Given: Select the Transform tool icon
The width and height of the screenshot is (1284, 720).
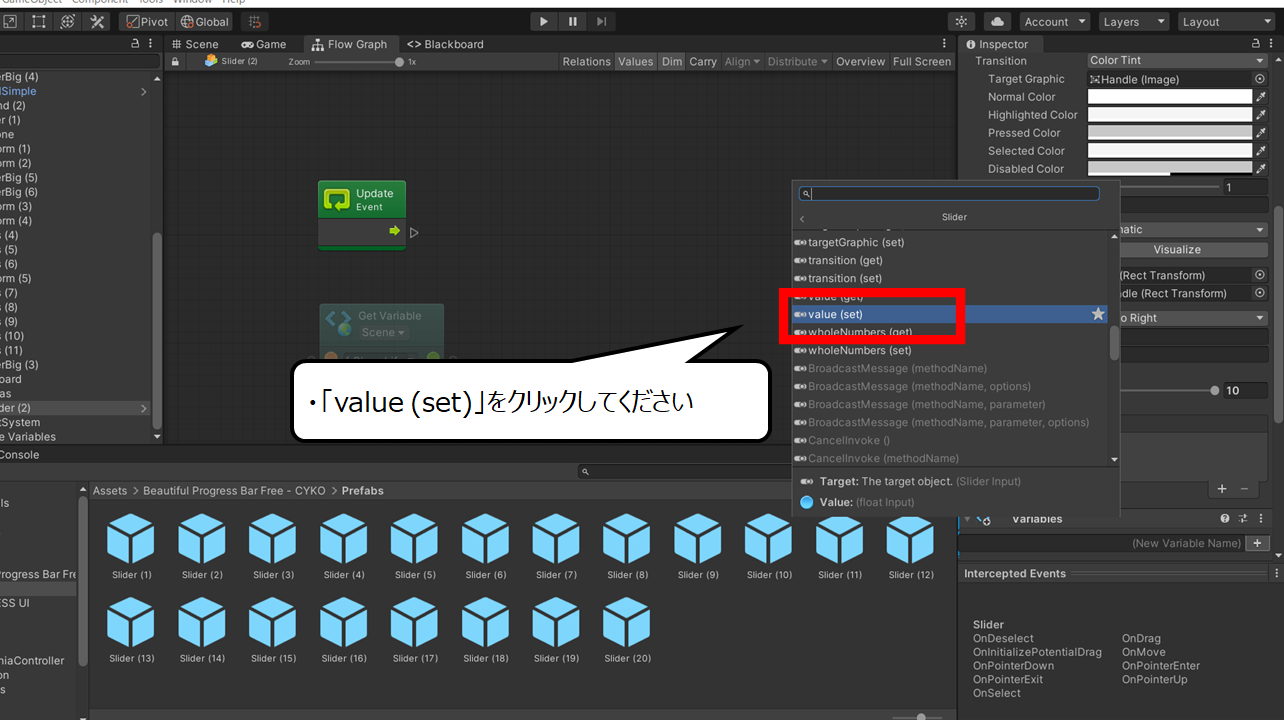Looking at the screenshot, I should click(x=67, y=21).
